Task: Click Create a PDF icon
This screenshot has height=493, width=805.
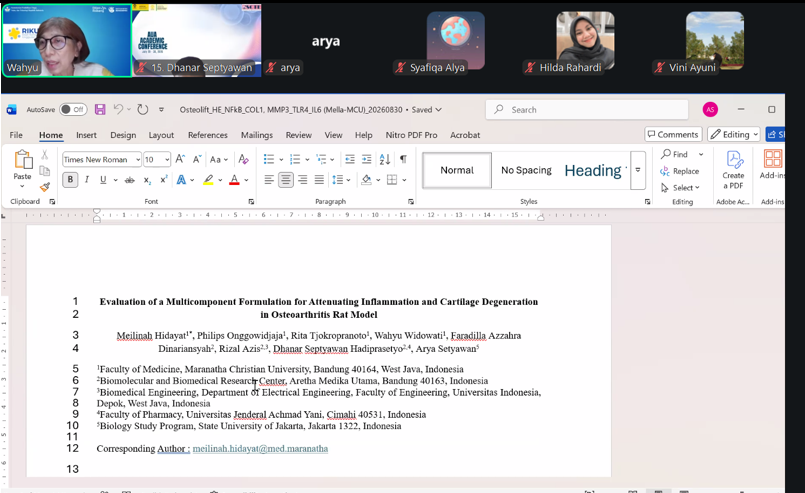Action: (x=733, y=170)
